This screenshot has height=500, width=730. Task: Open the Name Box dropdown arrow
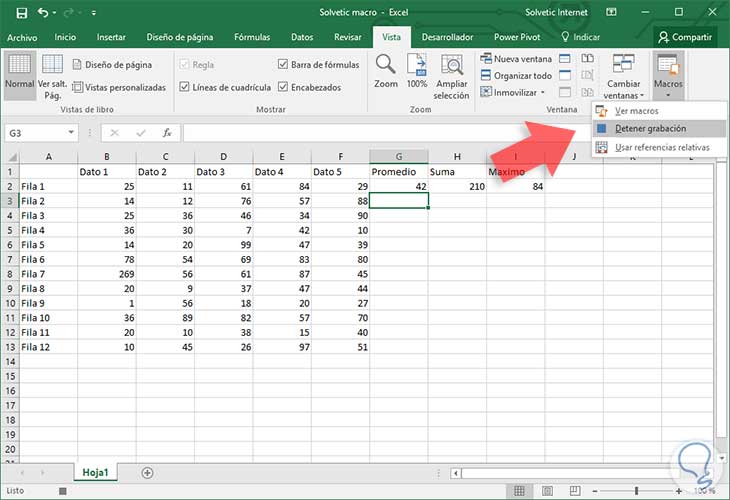pos(71,133)
